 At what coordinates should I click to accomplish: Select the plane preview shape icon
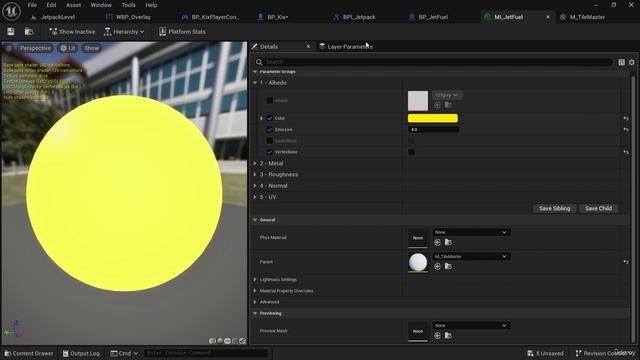click(x=227, y=341)
